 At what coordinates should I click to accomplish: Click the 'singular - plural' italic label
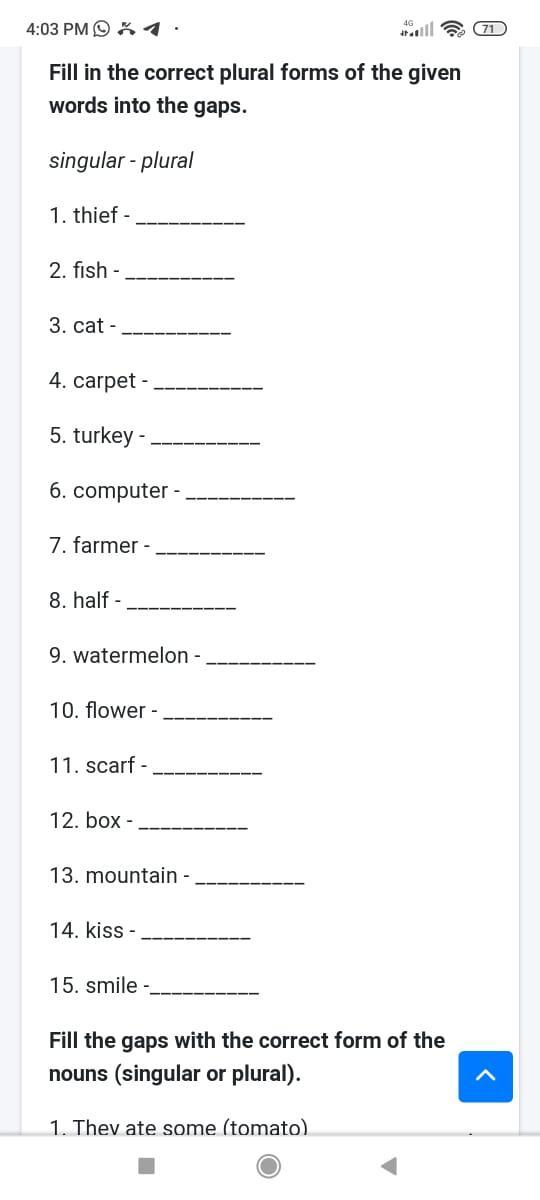pos(121,160)
